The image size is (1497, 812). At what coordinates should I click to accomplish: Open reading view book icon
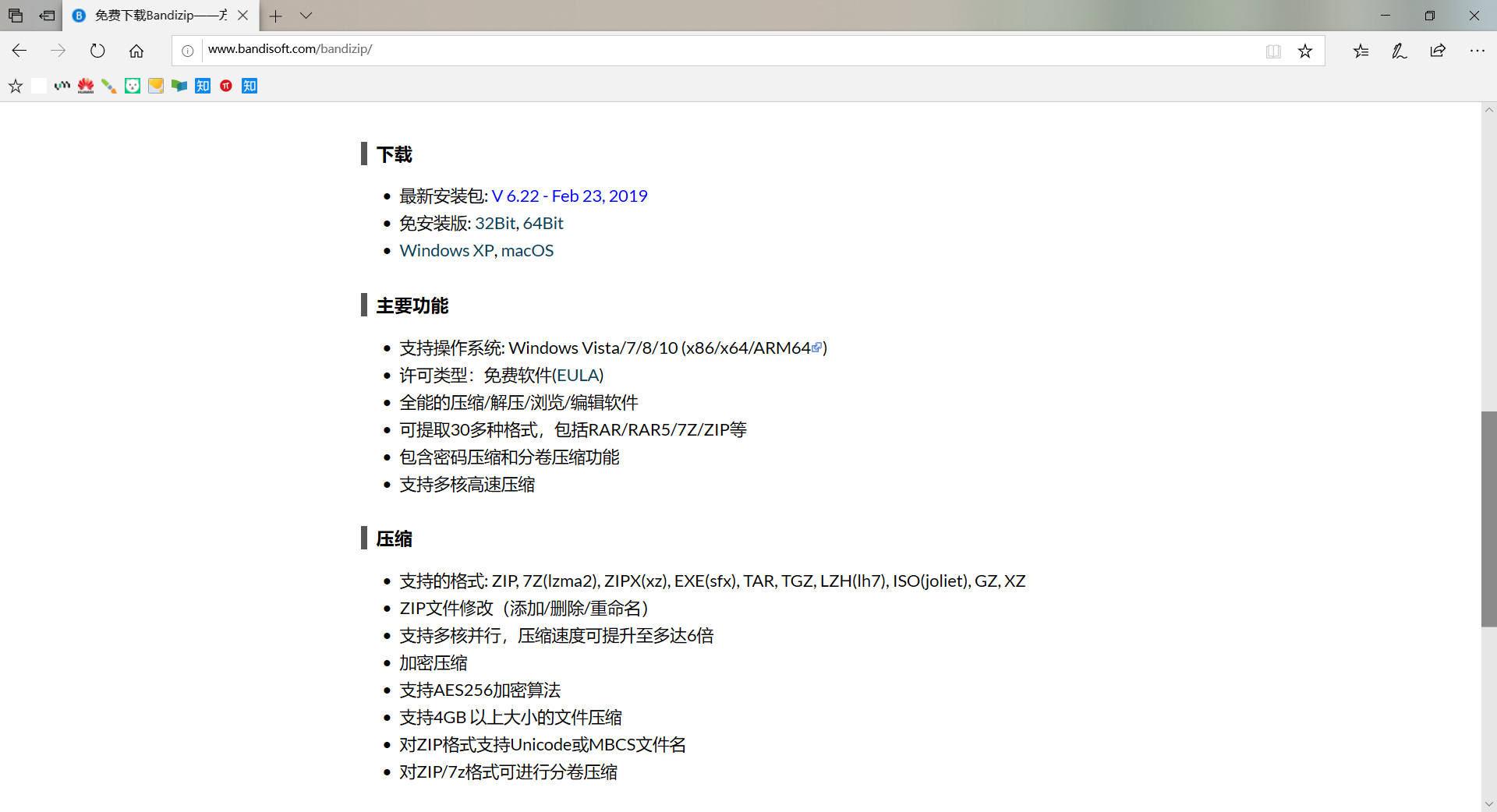pos(1273,51)
